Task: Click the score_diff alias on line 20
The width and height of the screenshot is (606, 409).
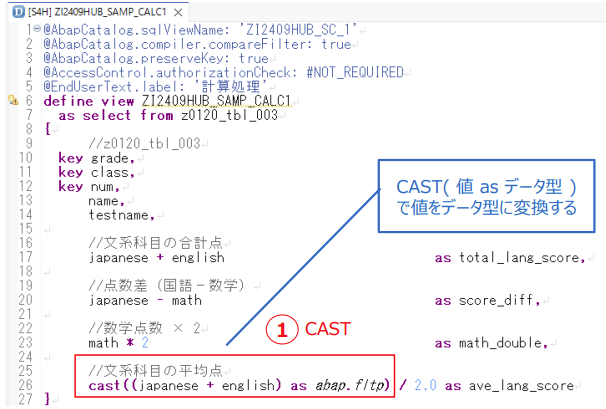Action: point(496,300)
